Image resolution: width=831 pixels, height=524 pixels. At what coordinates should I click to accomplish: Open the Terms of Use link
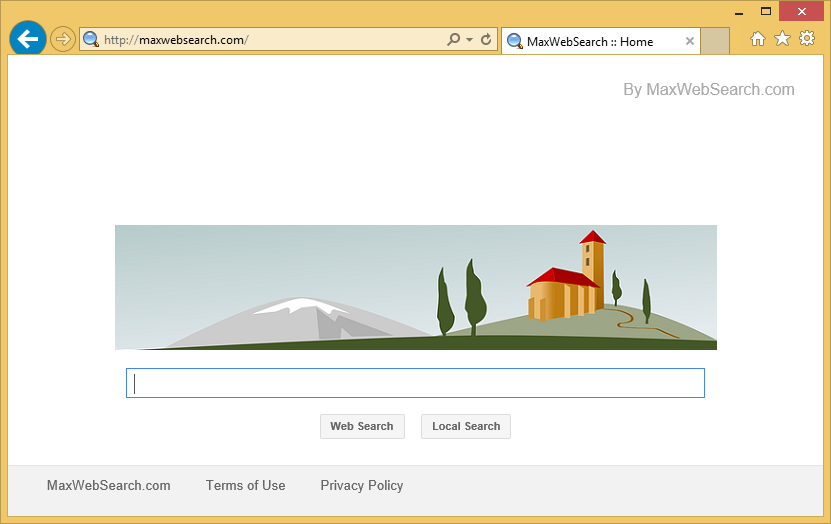pos(245,485)
